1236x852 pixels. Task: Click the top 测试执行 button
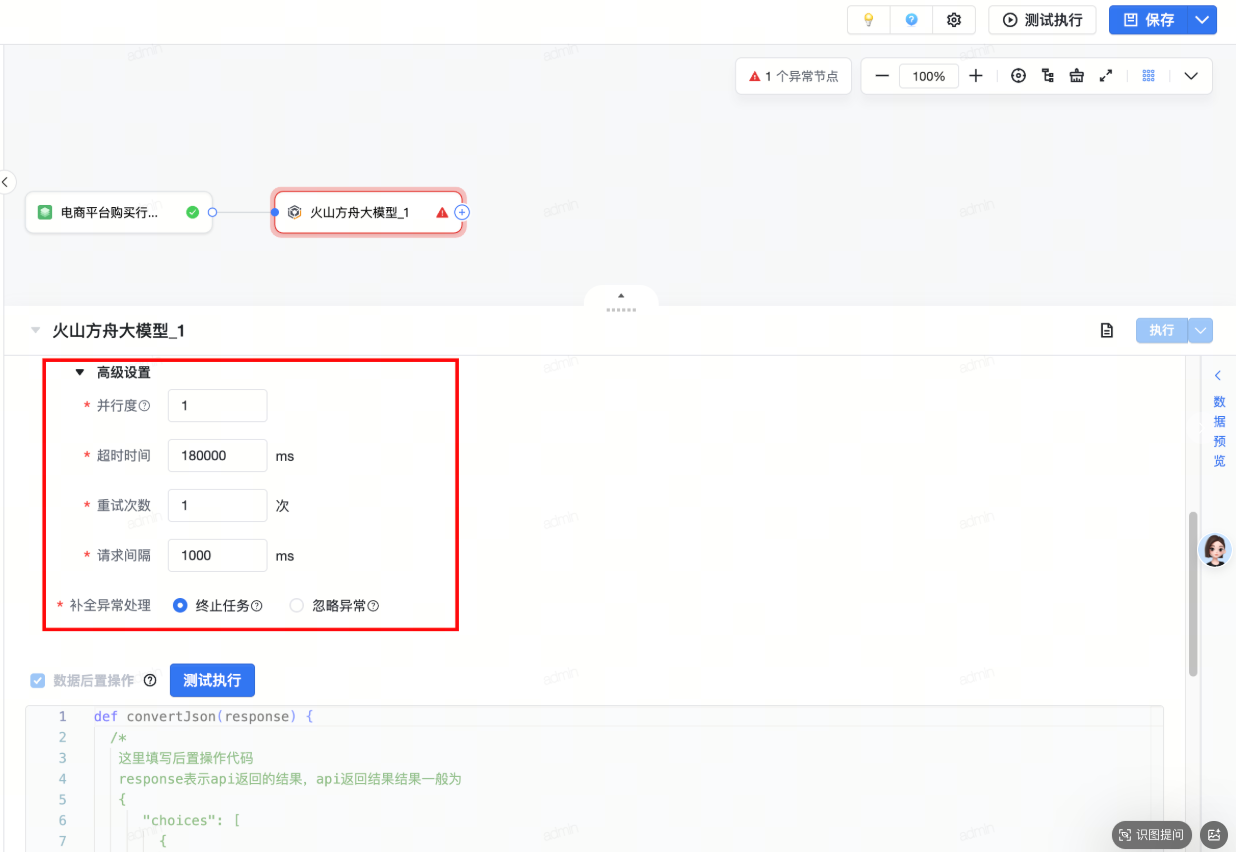pos(1042,20)
